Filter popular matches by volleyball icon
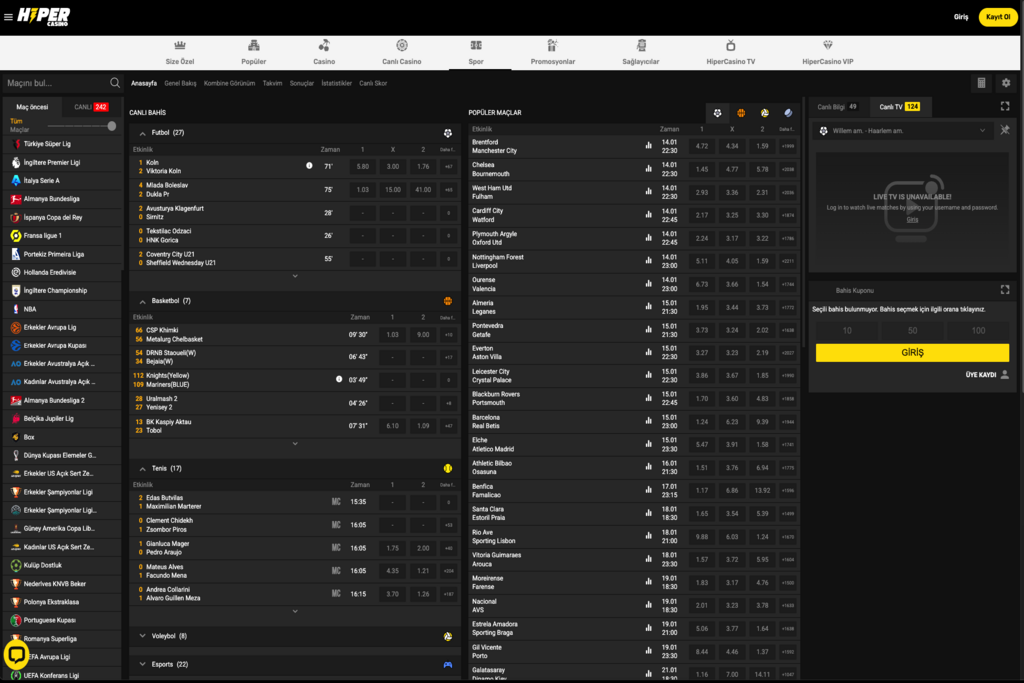1024x683 pixels. (764, 113)
